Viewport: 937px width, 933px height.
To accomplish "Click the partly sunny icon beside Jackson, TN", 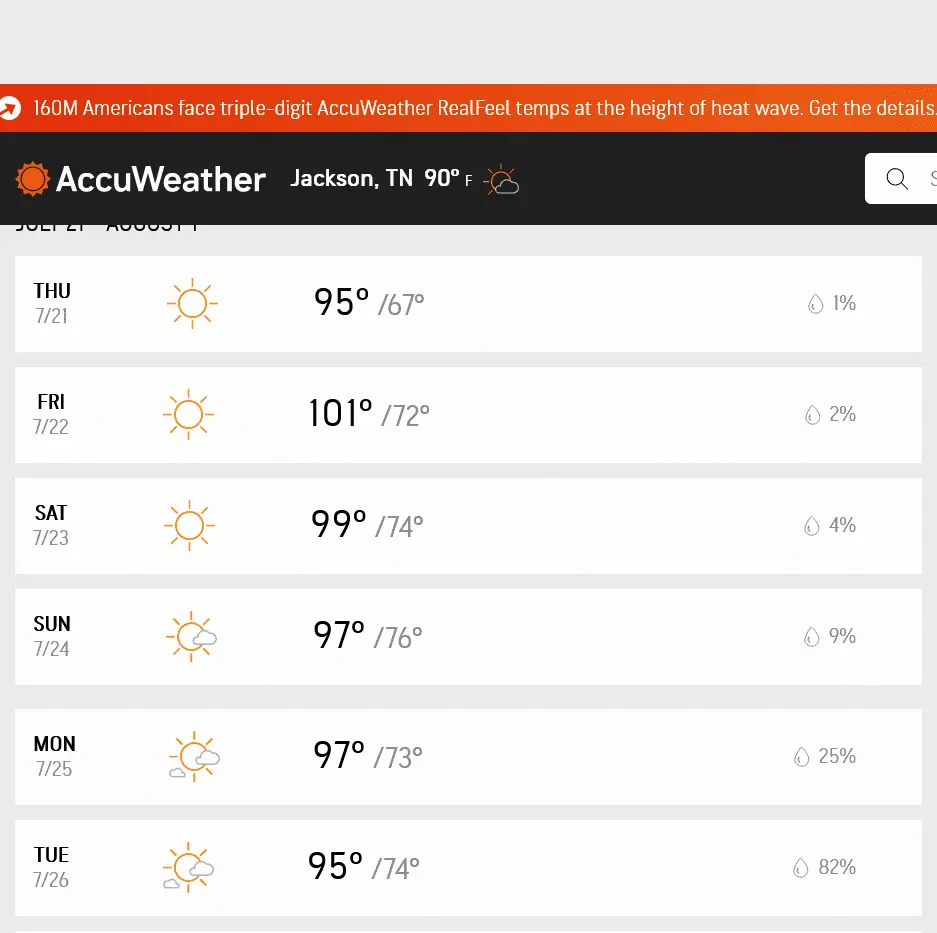I will [501, 181].
